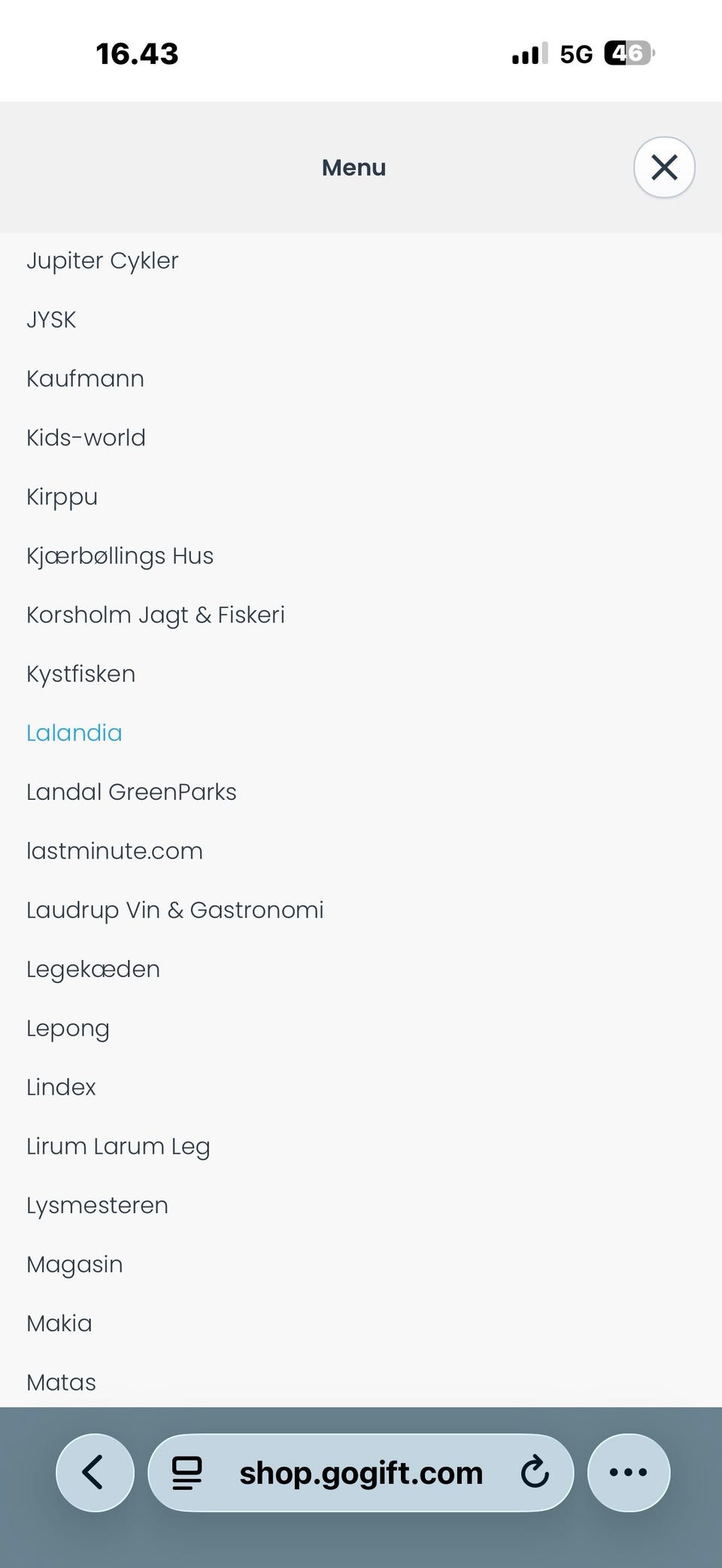Viewport: 722px width, 1568px height.
Task: Tap the page settings icon in address bar
Action: tap(187, 1473)
